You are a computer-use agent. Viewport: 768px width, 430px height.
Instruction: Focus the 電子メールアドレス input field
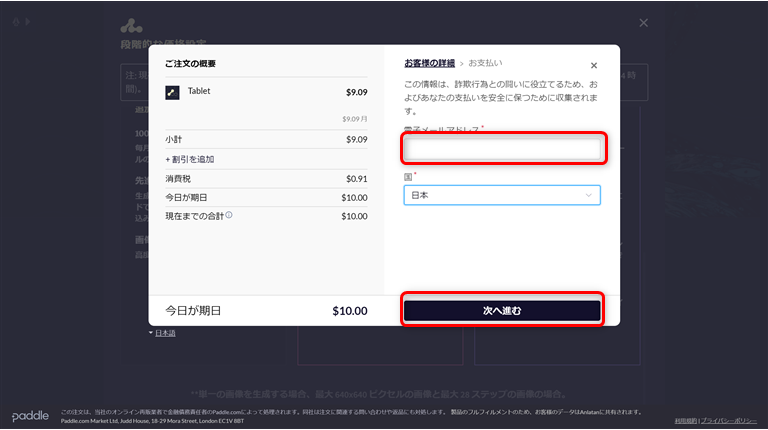pos(502,149)
